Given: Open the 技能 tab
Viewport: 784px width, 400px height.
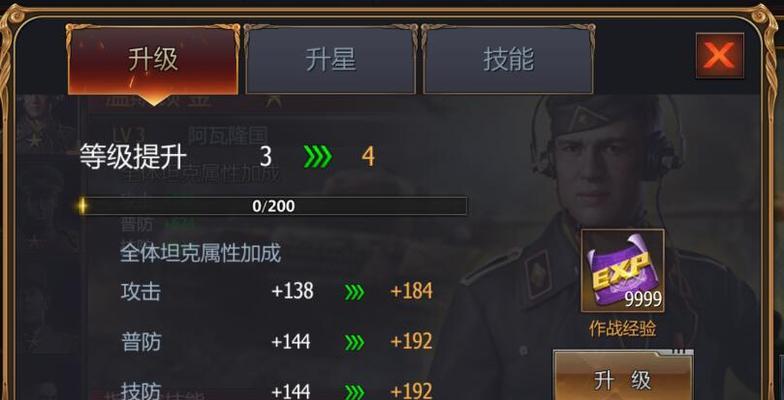Looking at the screenshot, I should click(x=508, y=60).
